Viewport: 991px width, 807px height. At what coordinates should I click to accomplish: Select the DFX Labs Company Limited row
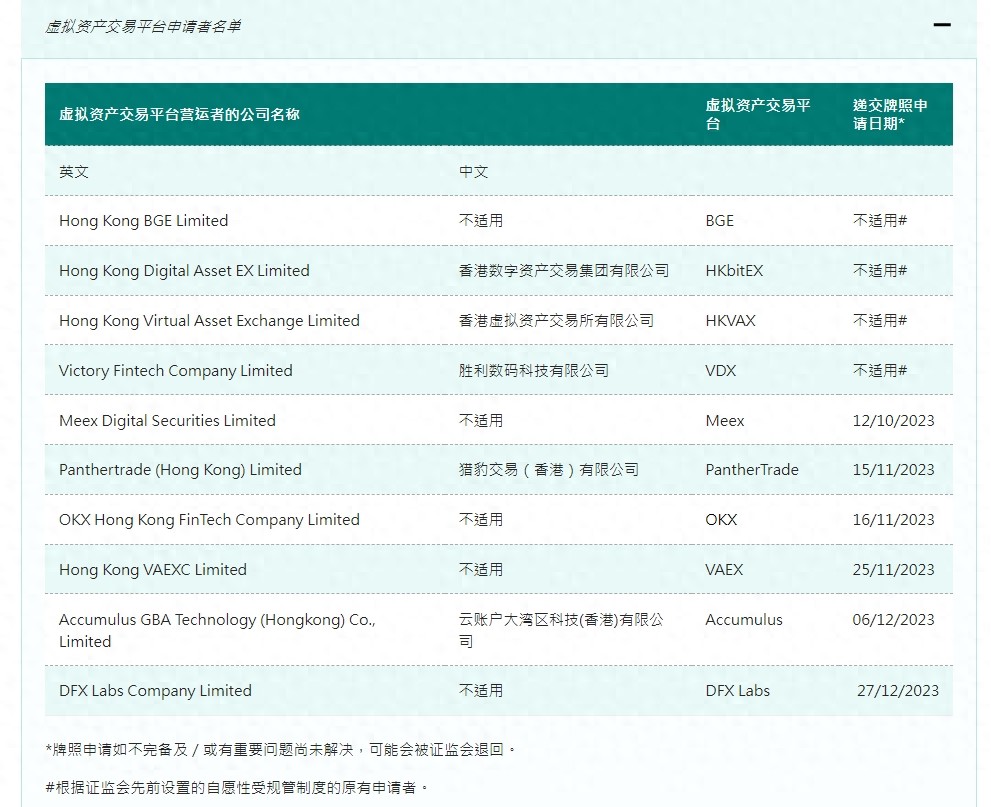click(154, 690)
